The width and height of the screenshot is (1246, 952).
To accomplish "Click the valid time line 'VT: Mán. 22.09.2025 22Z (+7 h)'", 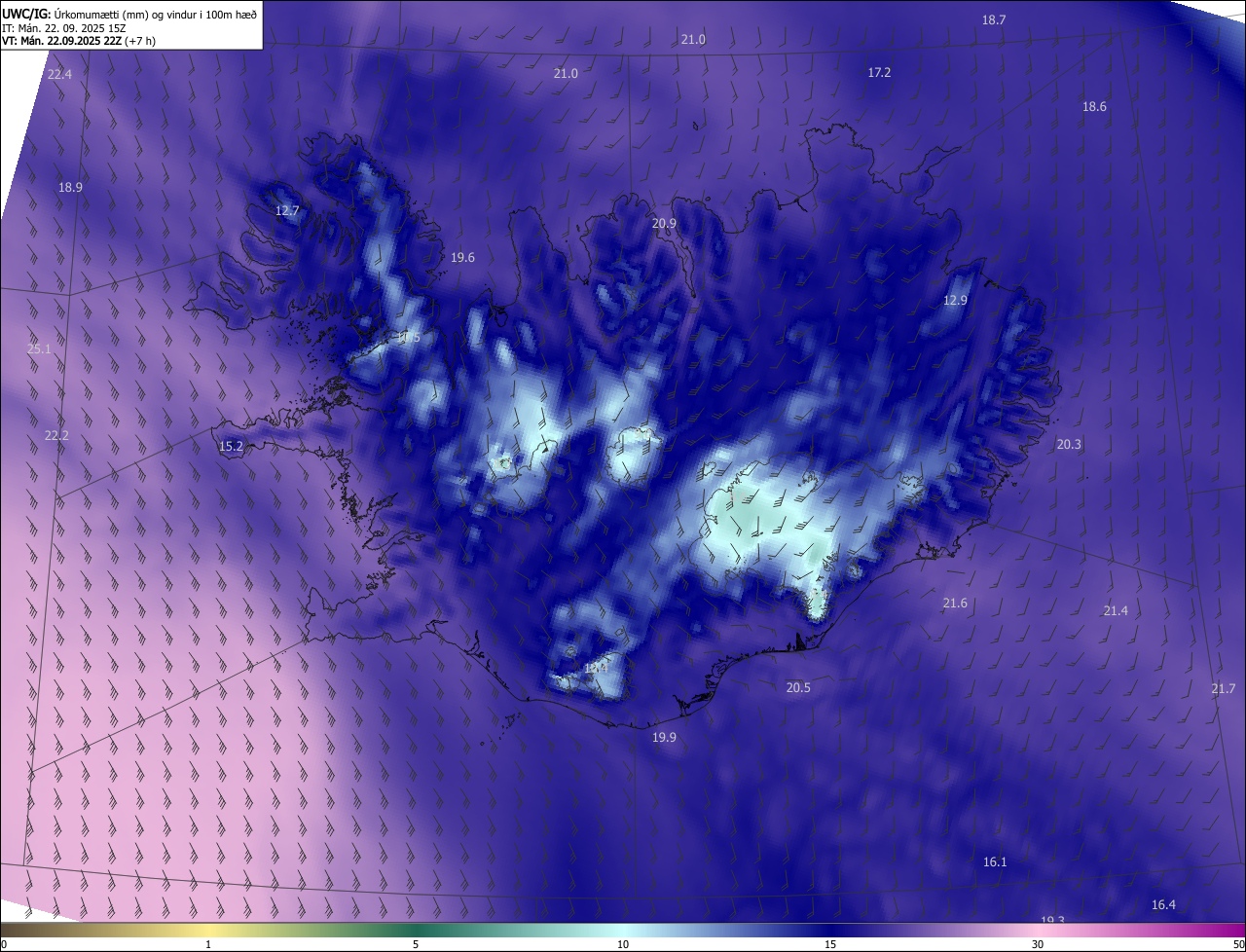I will click(x=79, y=41).
